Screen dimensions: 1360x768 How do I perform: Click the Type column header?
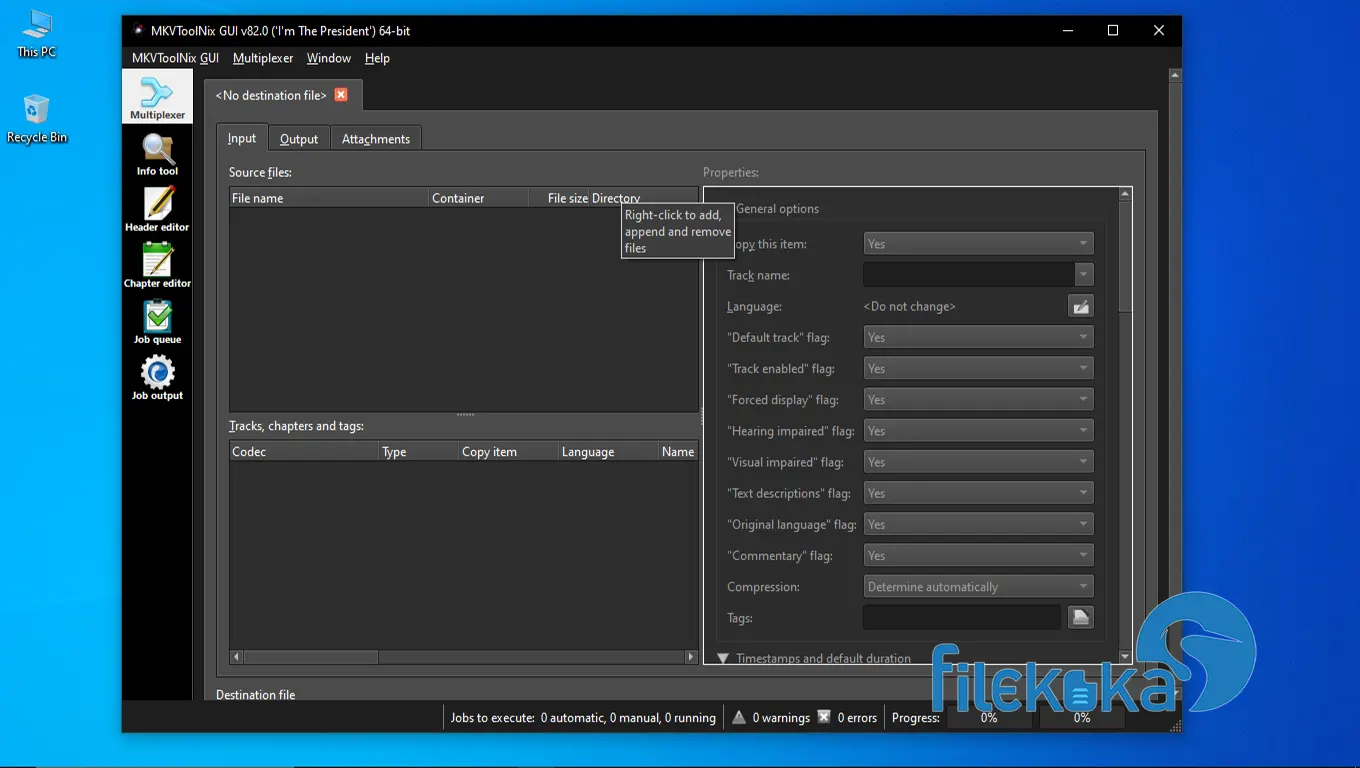[418, 452]
